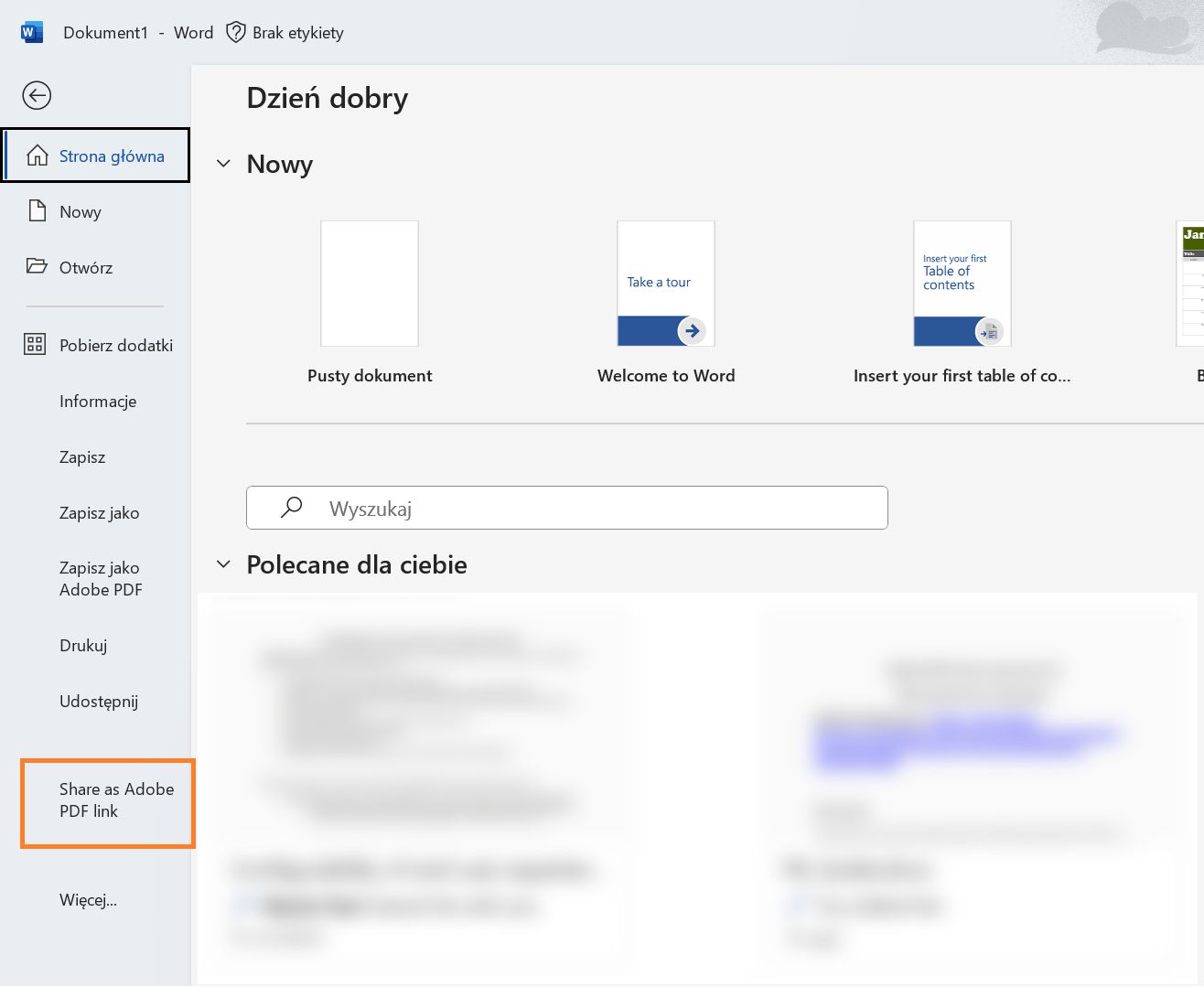
Task: Open Pobierz dodatki
Action: pos(96,345)
